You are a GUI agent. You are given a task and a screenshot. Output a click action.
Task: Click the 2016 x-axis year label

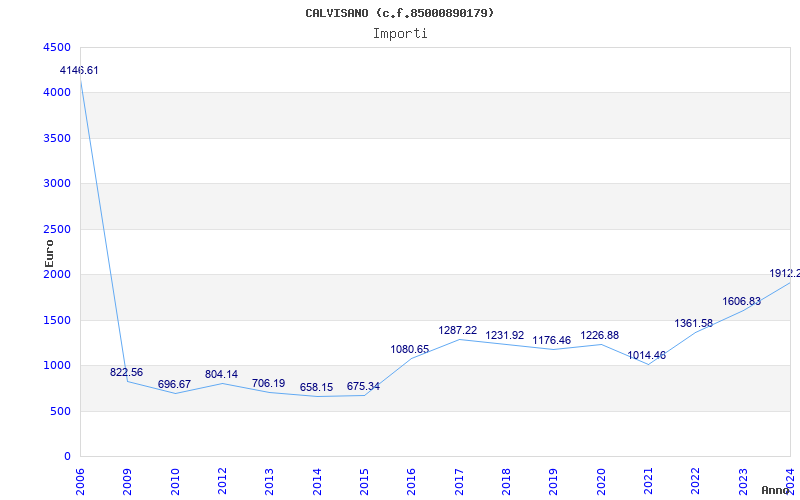411,481
